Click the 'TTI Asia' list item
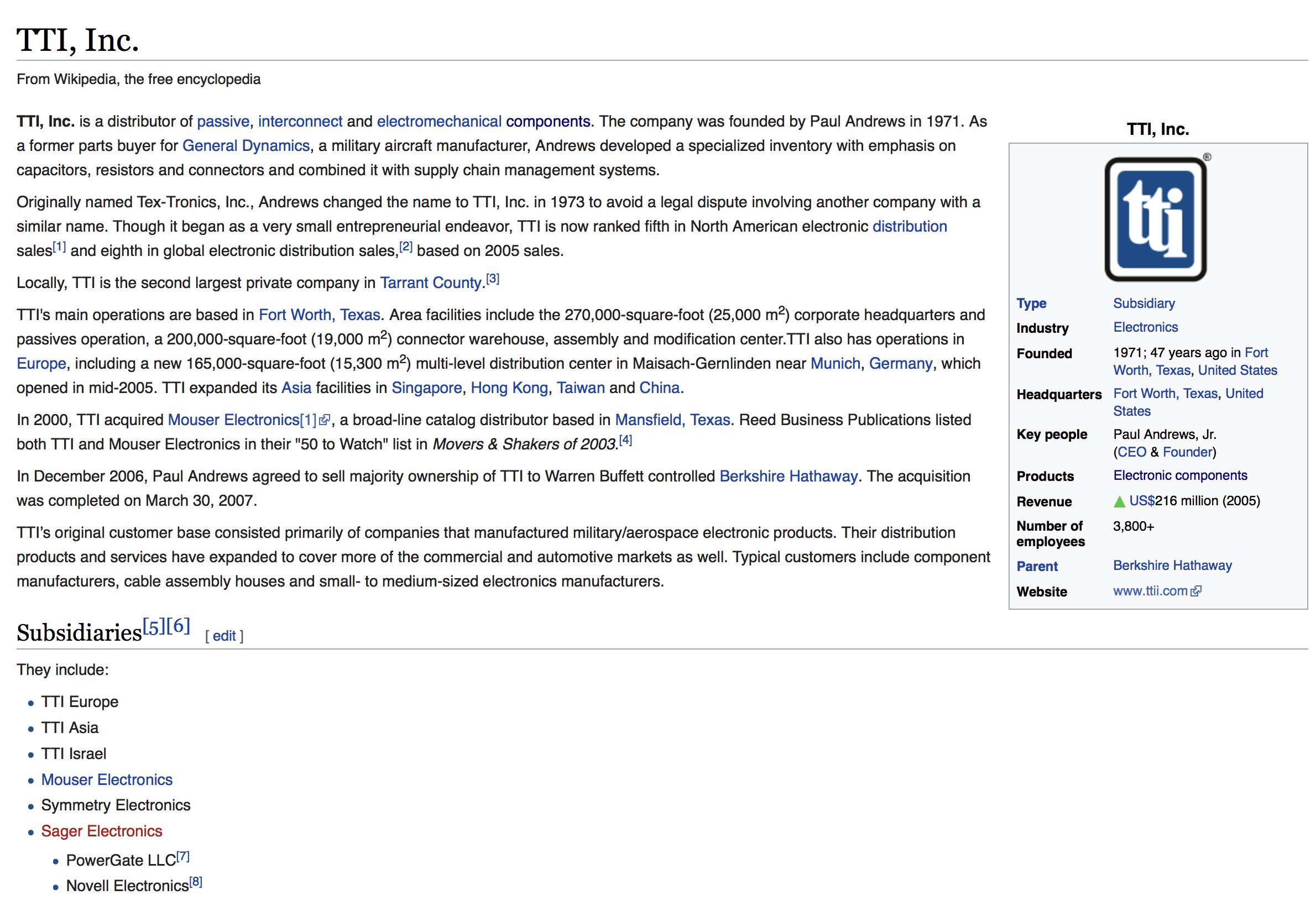 (70, 729)
